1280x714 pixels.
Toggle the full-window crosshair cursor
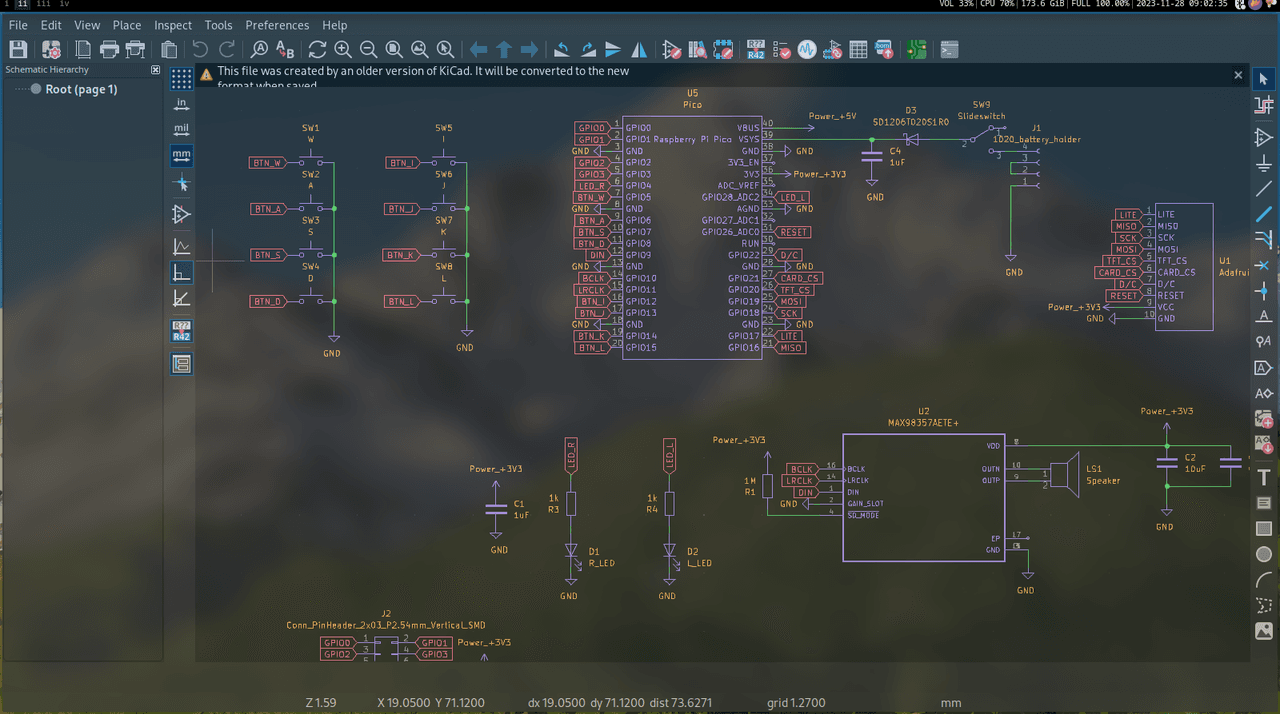click(x=181, y=184)
